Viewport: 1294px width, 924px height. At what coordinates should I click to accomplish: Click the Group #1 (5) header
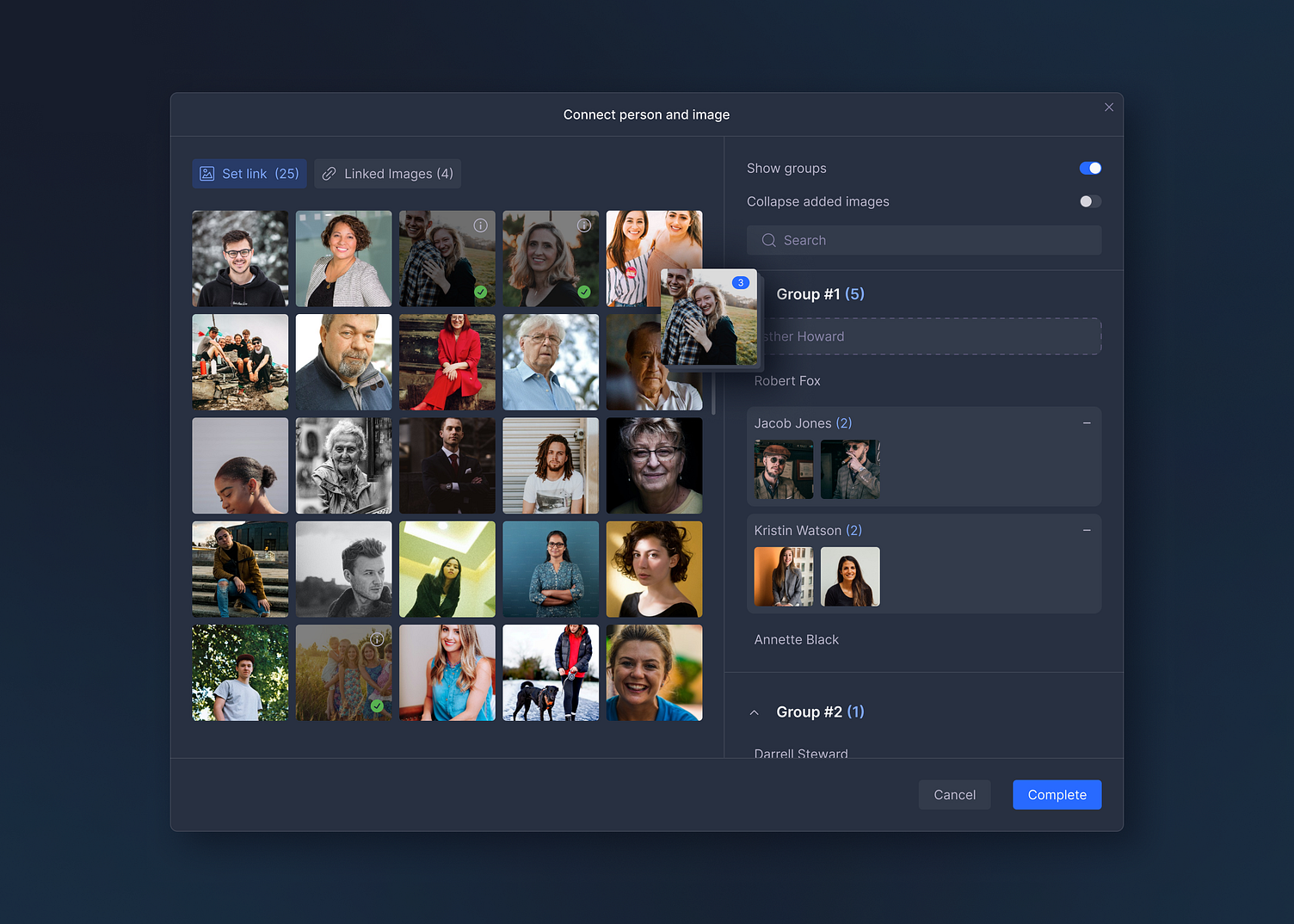click(820, 294)
